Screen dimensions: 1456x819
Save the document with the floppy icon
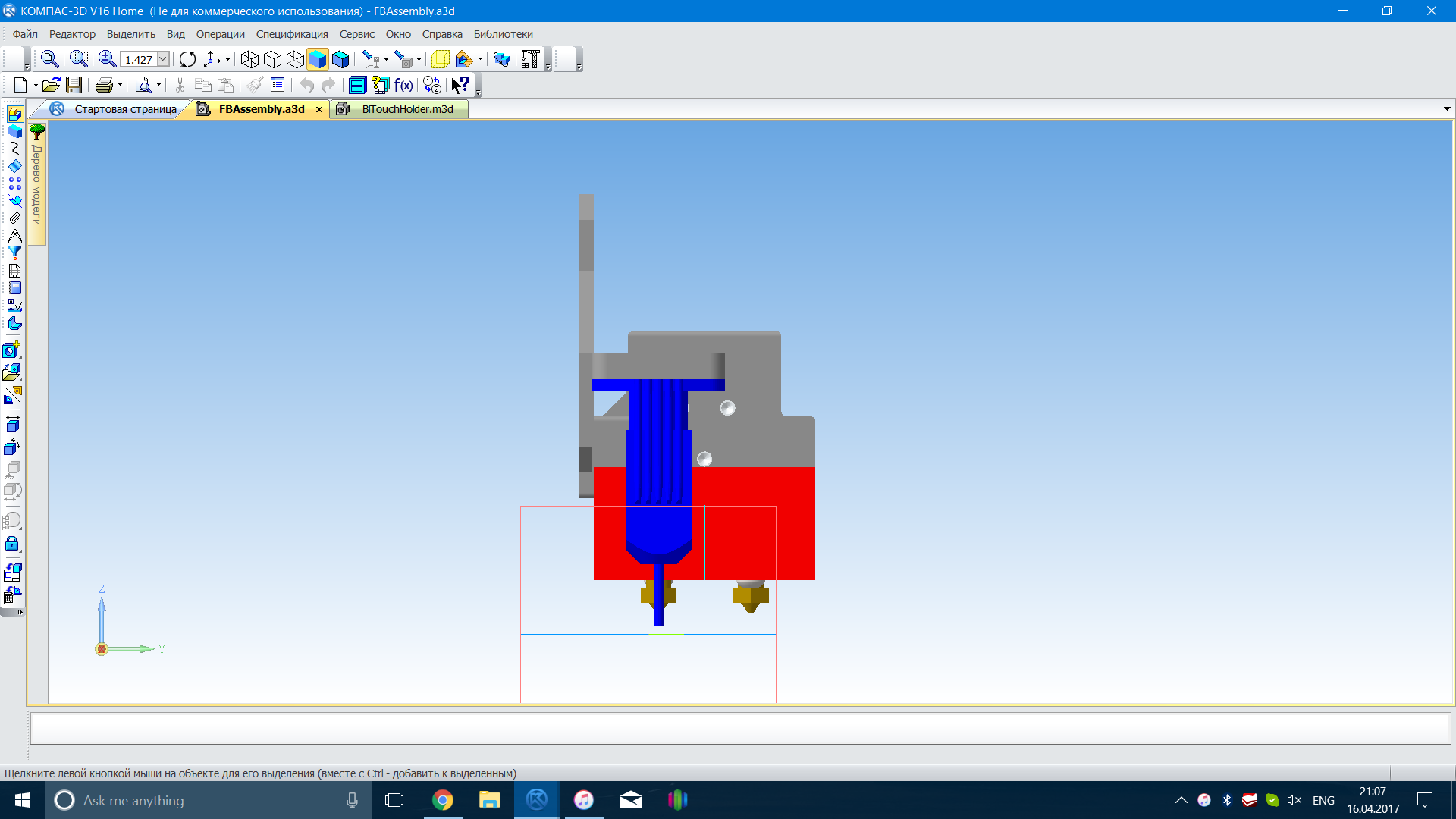pyautogui.click(x=74, y=85)
